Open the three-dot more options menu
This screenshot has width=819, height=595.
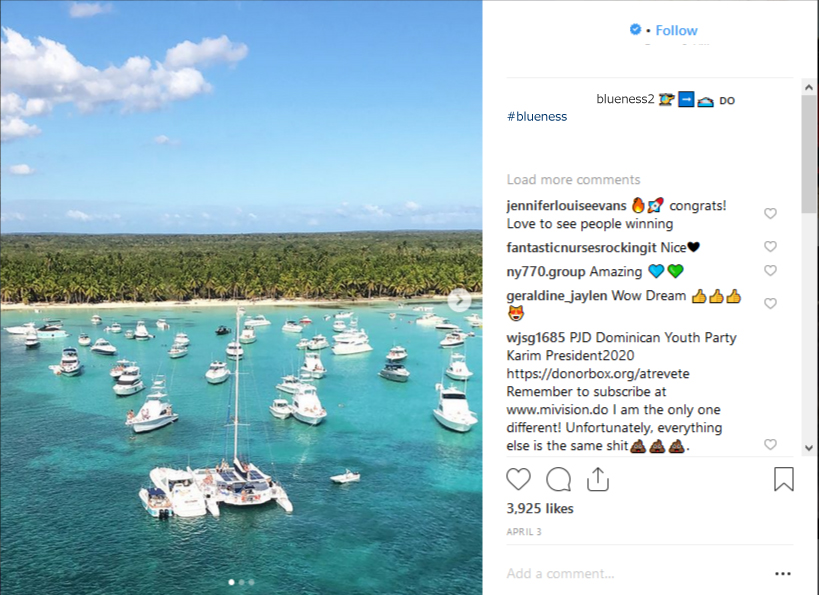[783, 574]
